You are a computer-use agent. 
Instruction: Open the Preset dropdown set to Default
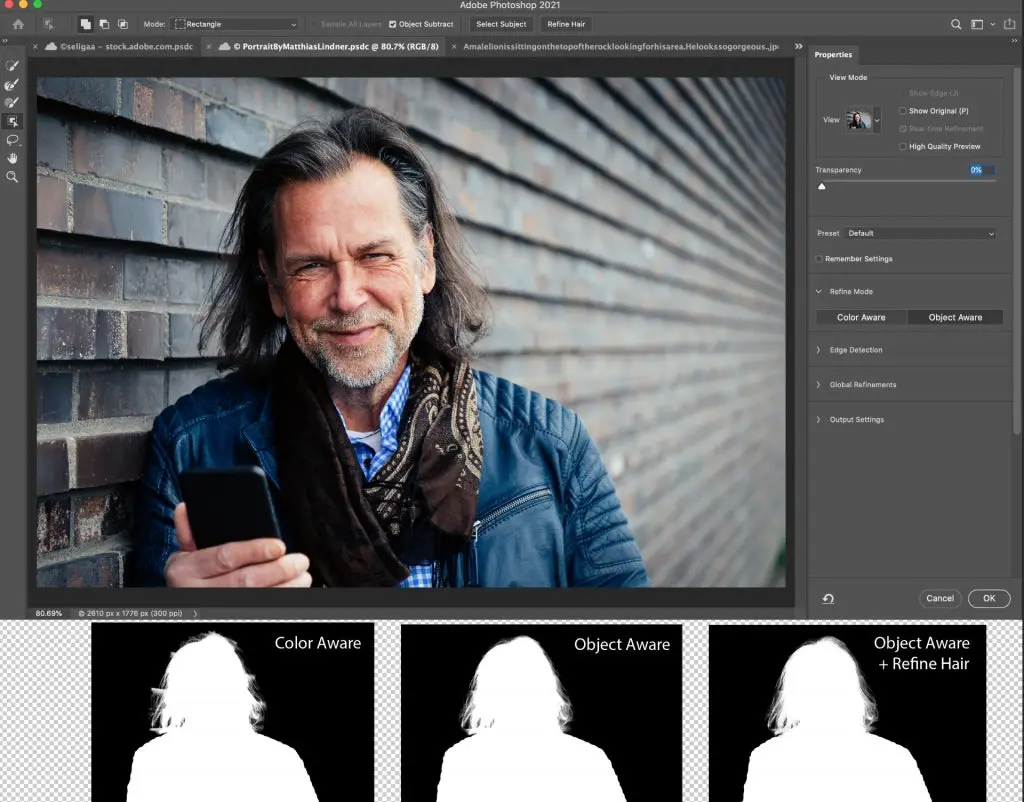[x=920, y=233]
